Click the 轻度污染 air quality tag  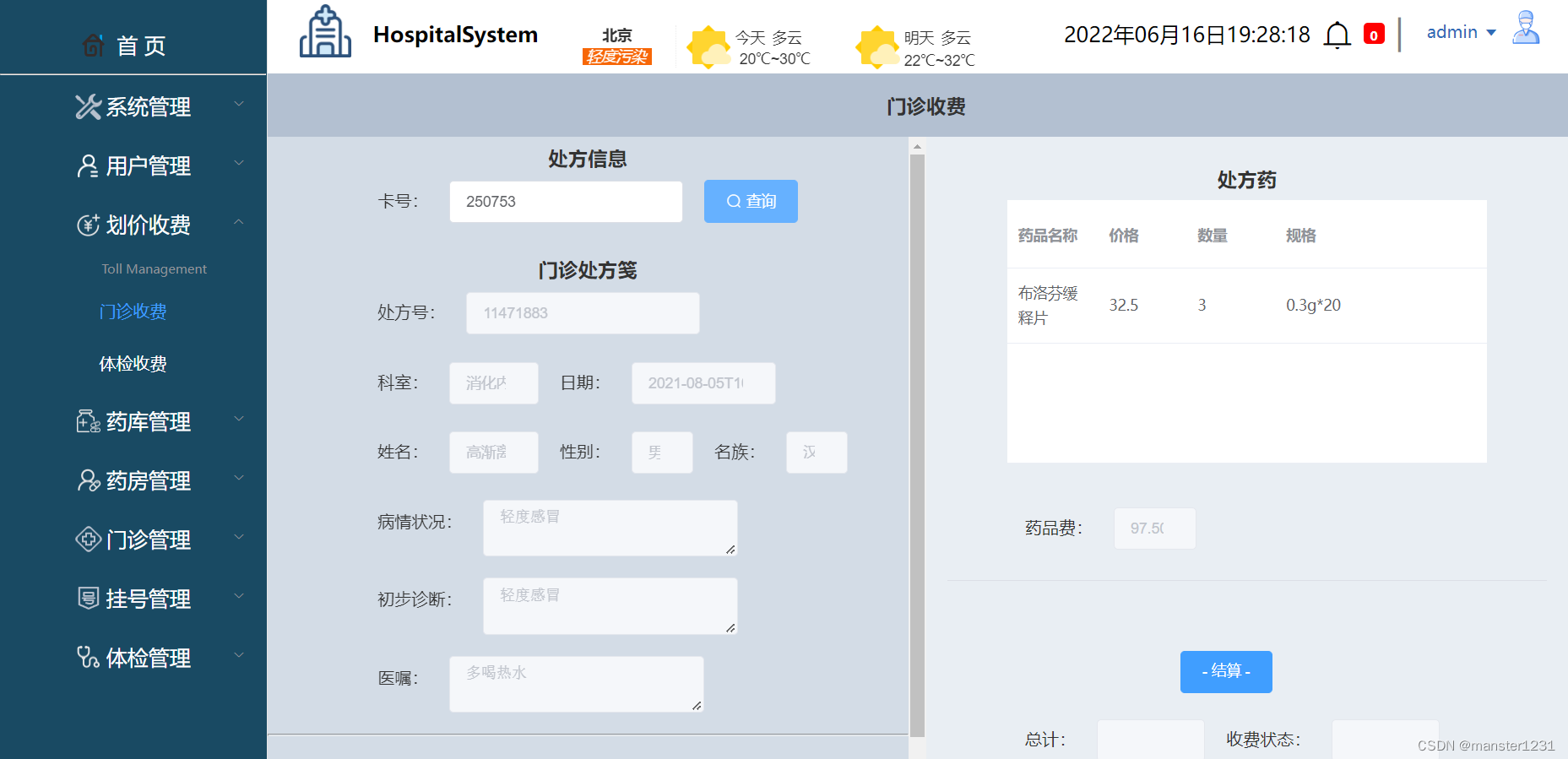click(x=617, y=57)
